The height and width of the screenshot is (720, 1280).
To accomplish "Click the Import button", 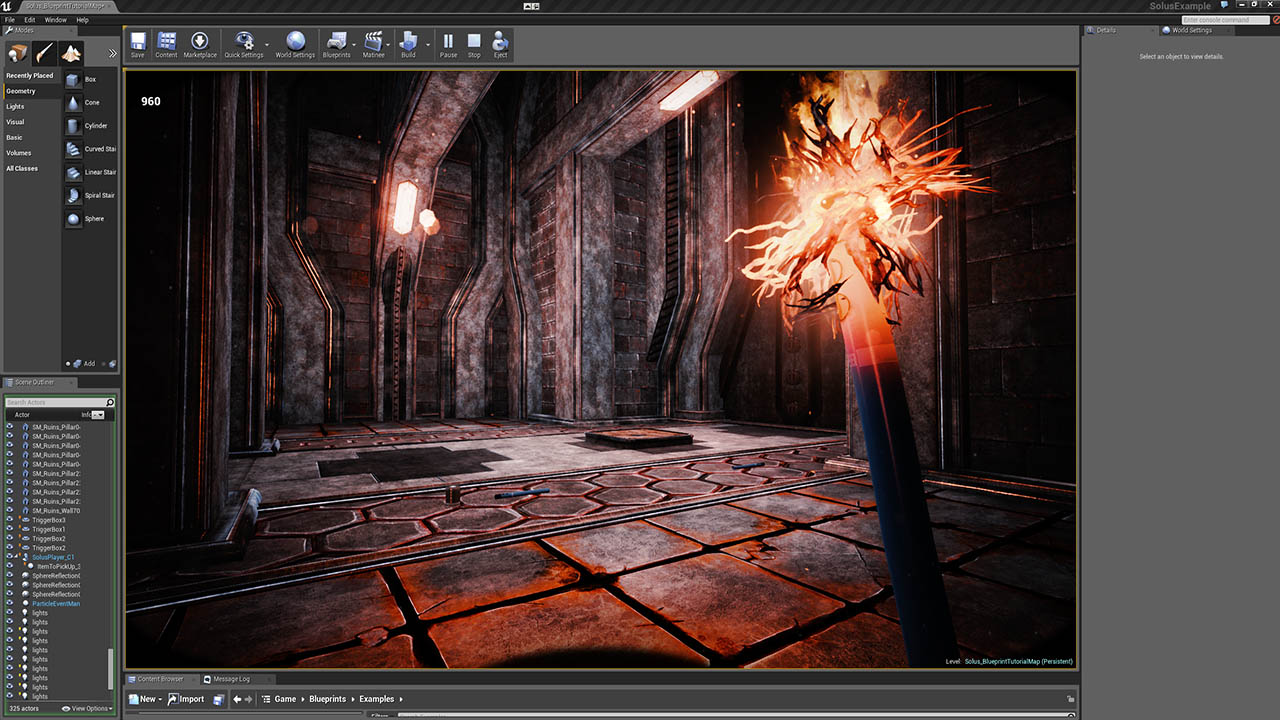I will pyautogui.click(x=186, y=699).
